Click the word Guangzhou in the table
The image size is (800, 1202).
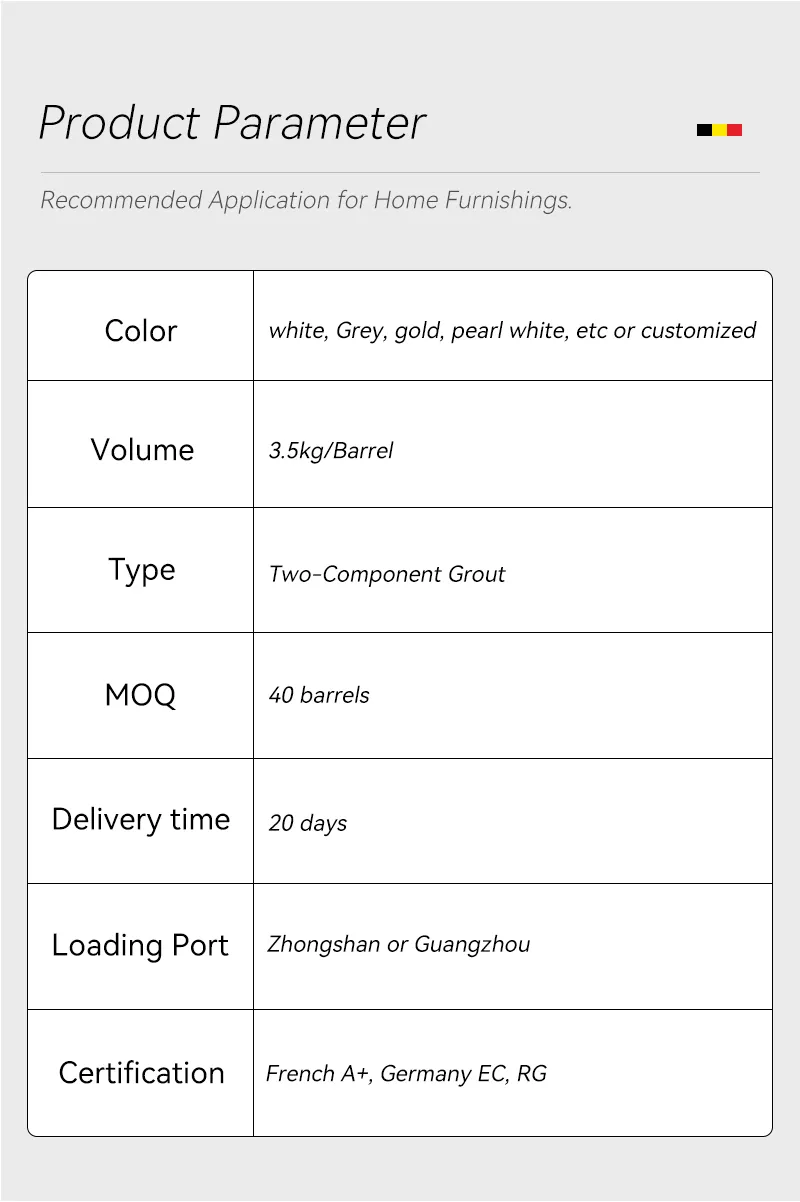(x=472, y=945)
